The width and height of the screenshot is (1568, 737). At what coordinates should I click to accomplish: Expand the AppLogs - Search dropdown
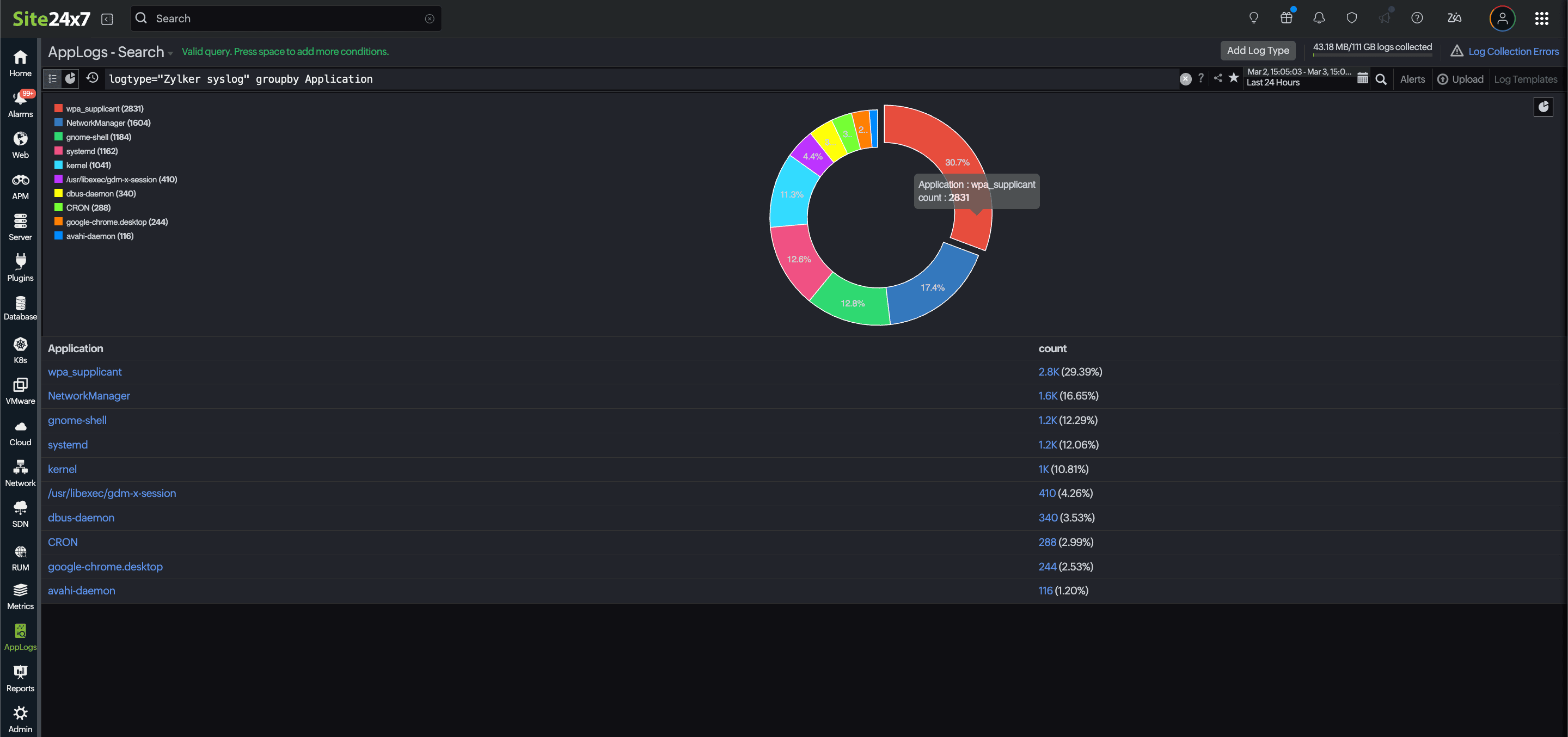coord(169,52)
